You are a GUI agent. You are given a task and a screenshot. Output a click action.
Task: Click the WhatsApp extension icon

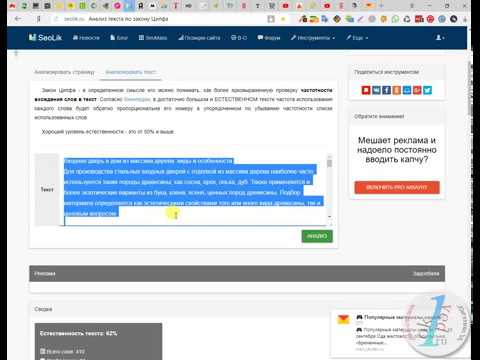[395, 19]
